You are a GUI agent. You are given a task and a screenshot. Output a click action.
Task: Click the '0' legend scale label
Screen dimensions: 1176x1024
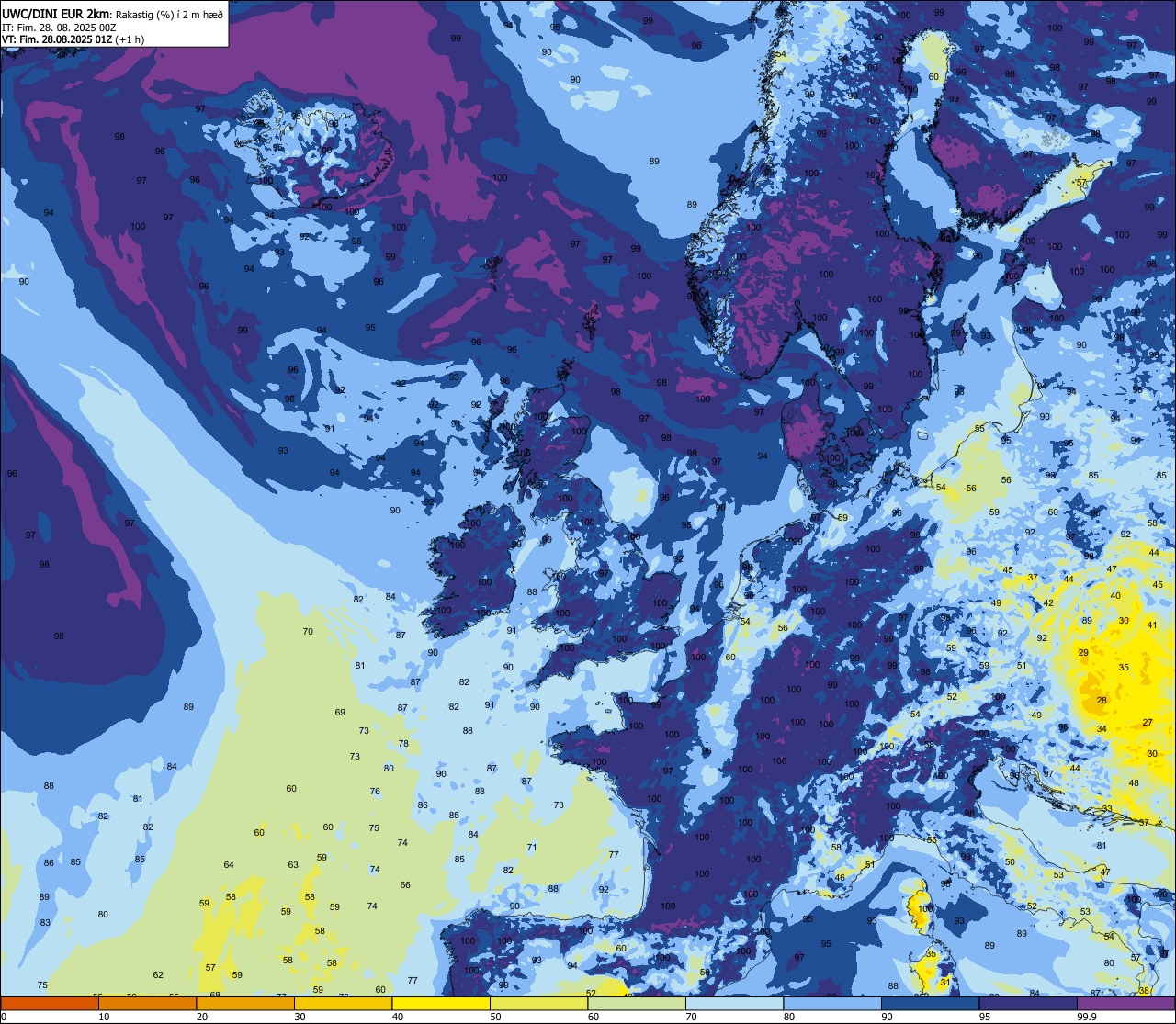tap(5, 1017)
